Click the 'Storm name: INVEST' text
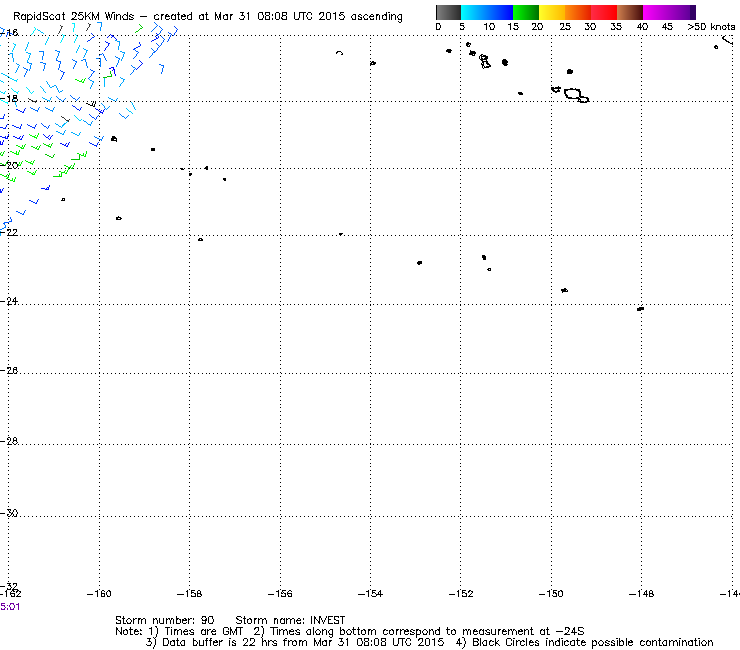The width and height of the screenshot is (740, 650). pos(290,620)
